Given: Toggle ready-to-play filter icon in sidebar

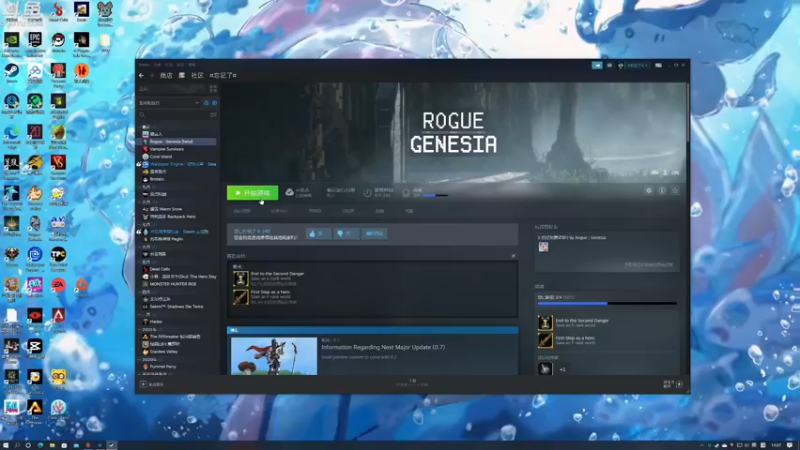Looking at the screenshot, I should (214, 103).
